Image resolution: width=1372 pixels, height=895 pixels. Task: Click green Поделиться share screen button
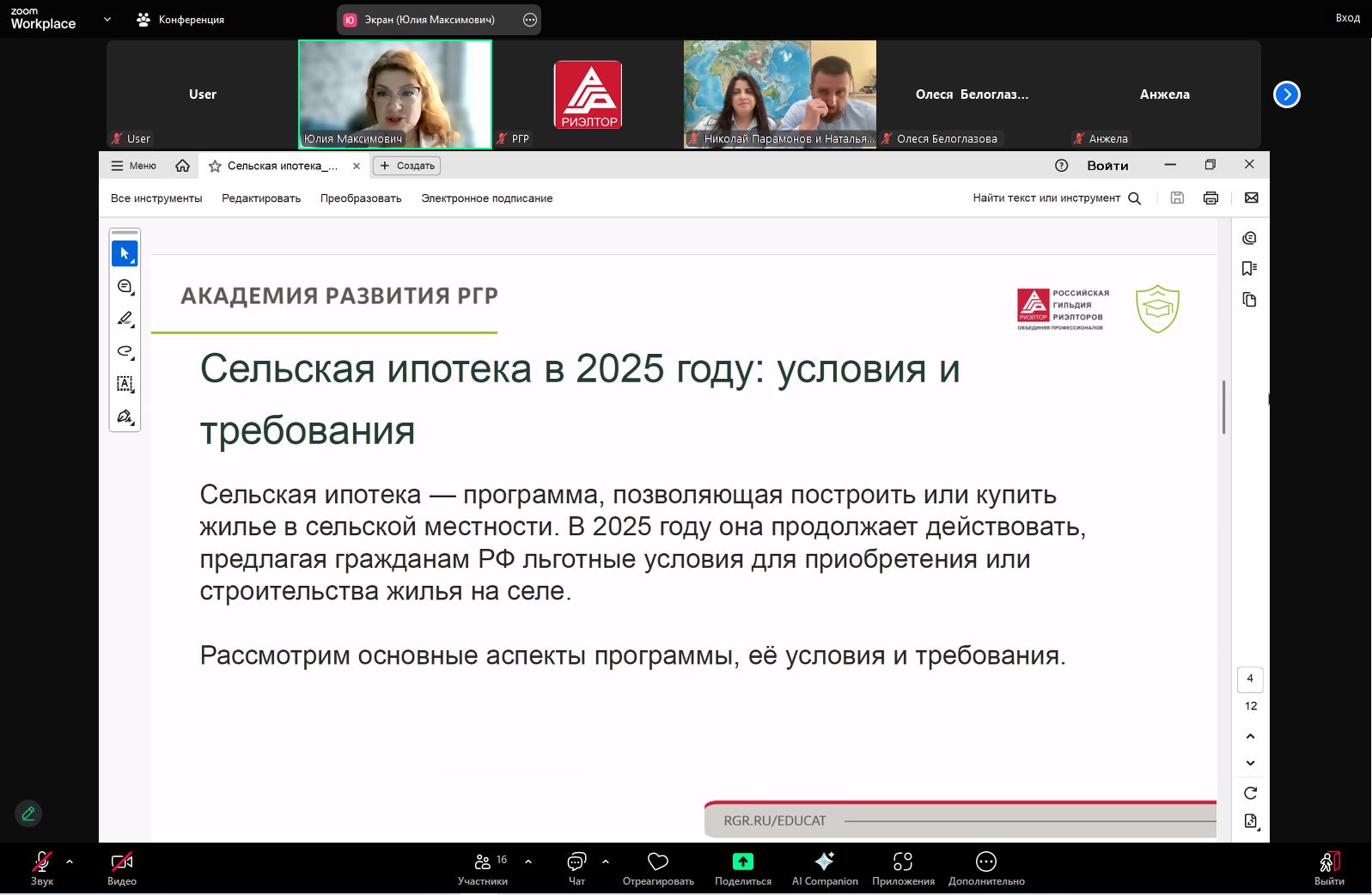pos(743,868)
